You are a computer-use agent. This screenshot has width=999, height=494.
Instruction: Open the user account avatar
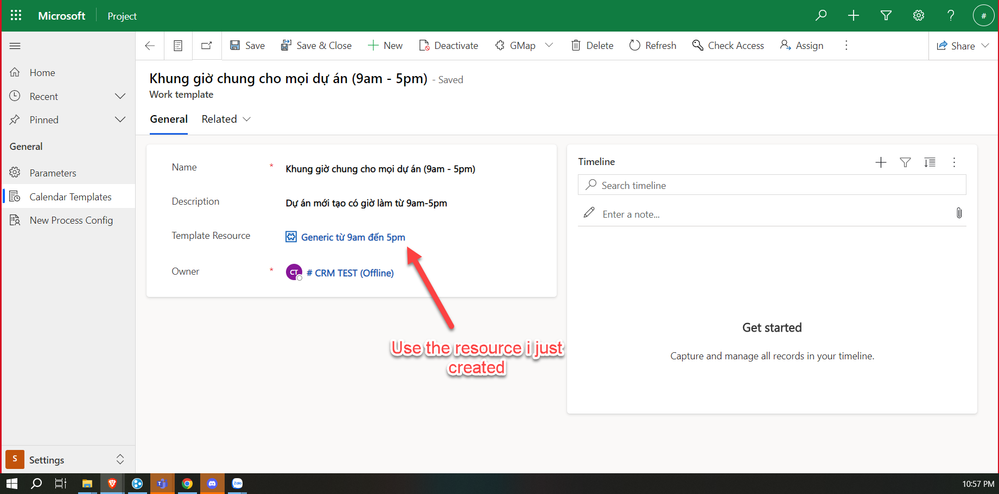click(x=983, y=16)
